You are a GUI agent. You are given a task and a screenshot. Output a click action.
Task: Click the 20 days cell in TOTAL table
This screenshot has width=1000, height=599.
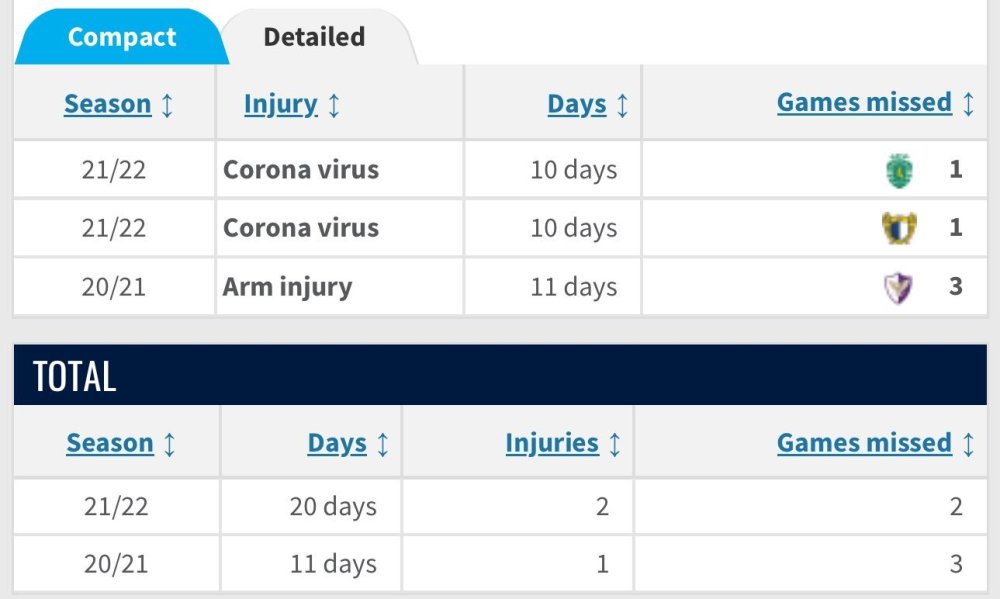[333, 507]
